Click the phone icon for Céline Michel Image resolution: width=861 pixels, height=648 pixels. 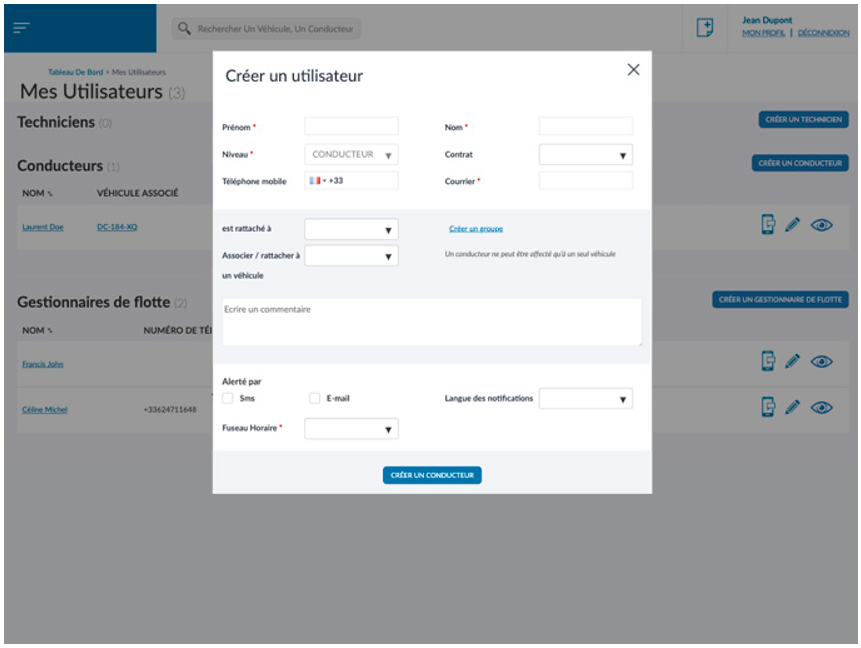(768, 407)
